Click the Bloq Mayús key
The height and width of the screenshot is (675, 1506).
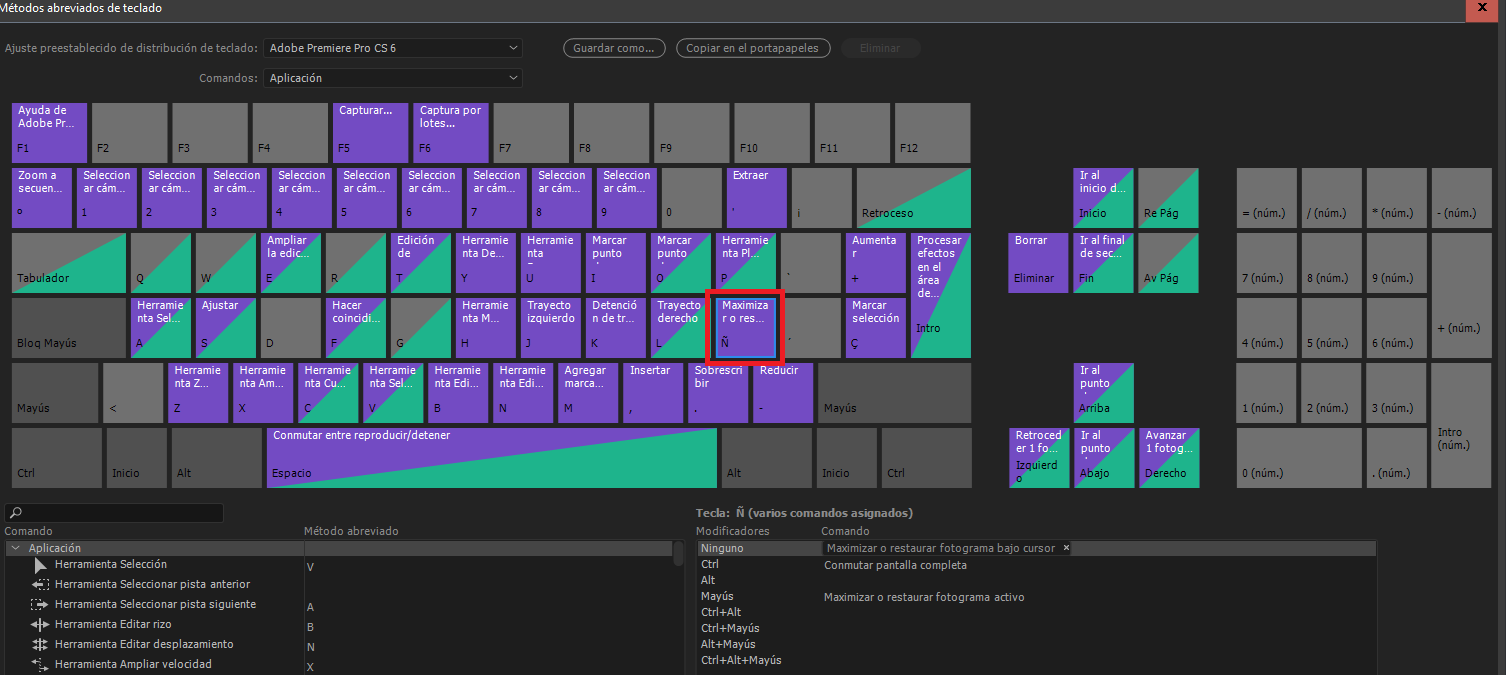(x=69, y=327)
